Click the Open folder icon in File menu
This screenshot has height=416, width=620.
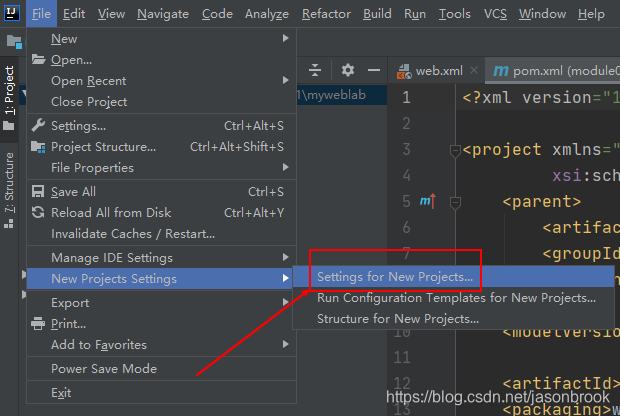tap(38, 59)
